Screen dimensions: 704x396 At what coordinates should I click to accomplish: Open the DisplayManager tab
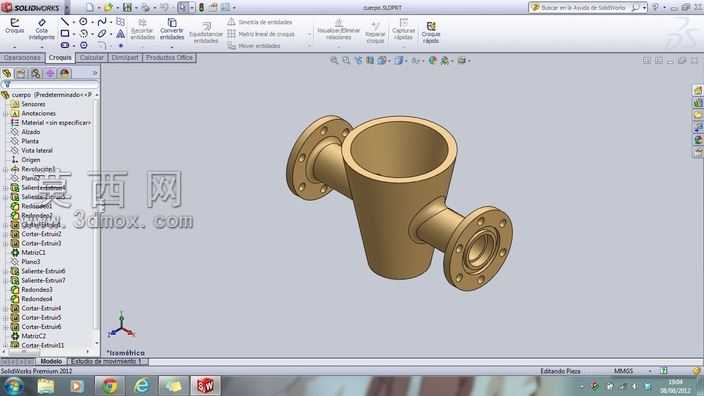pos(65,73)
